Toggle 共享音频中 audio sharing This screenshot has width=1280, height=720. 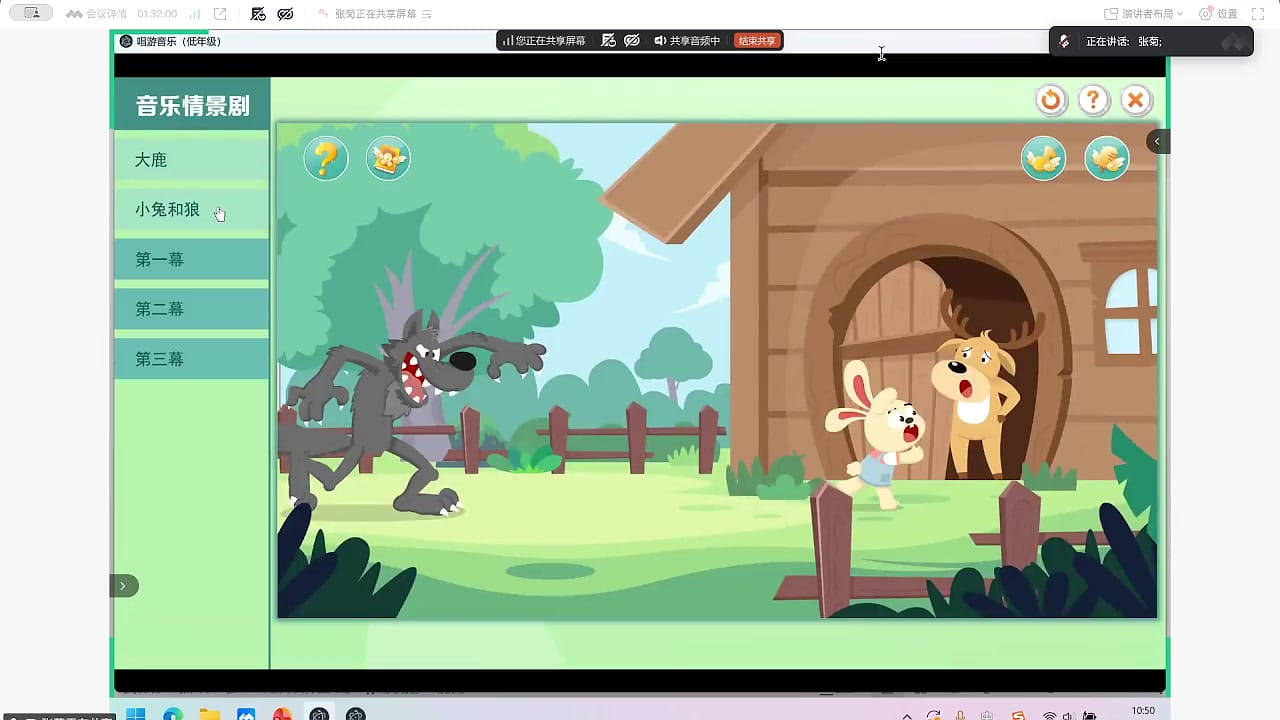tap(687, 41)
